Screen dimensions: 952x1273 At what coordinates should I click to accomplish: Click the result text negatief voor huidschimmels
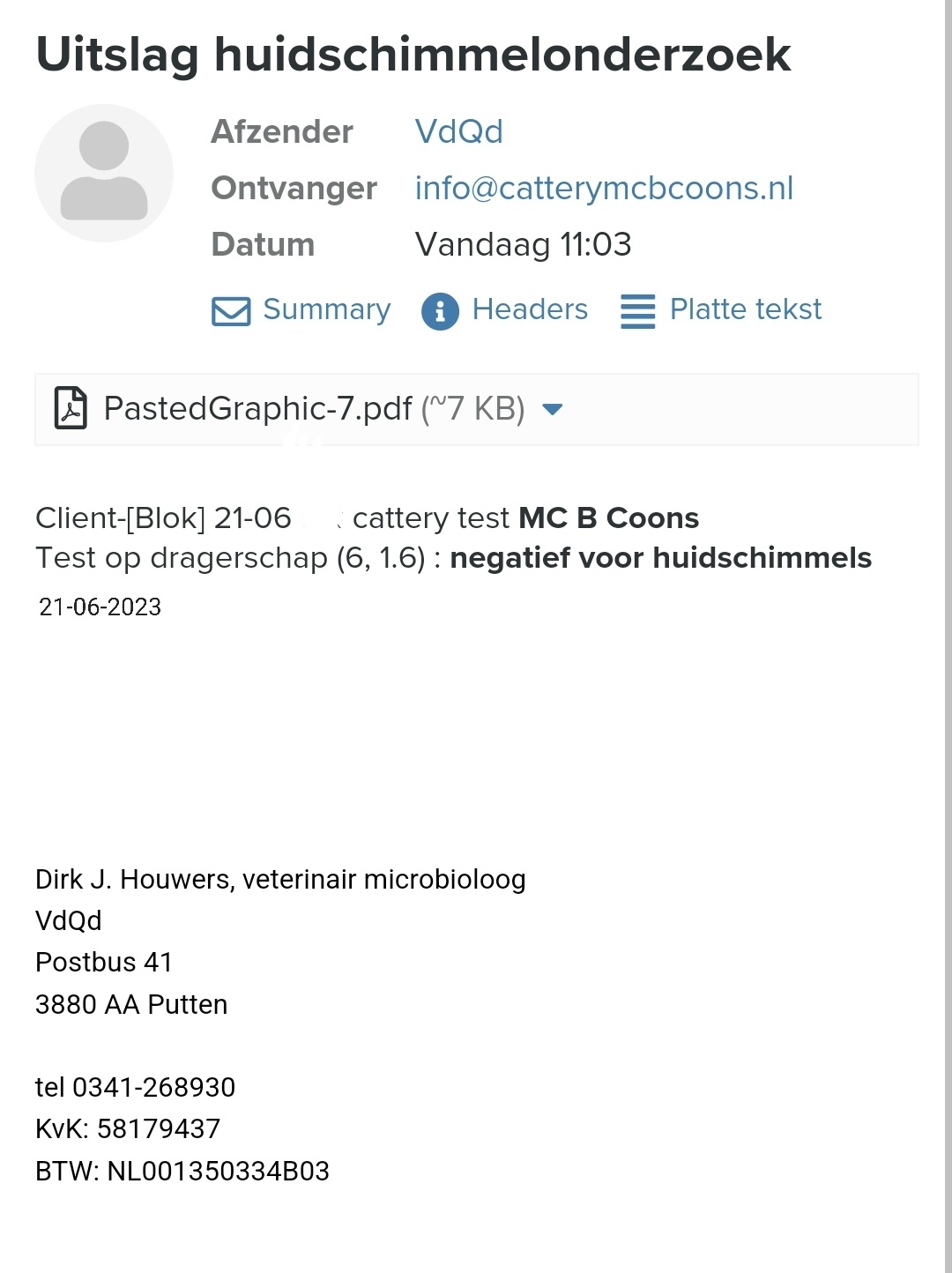pyautogui.click(x=661, y=558)
